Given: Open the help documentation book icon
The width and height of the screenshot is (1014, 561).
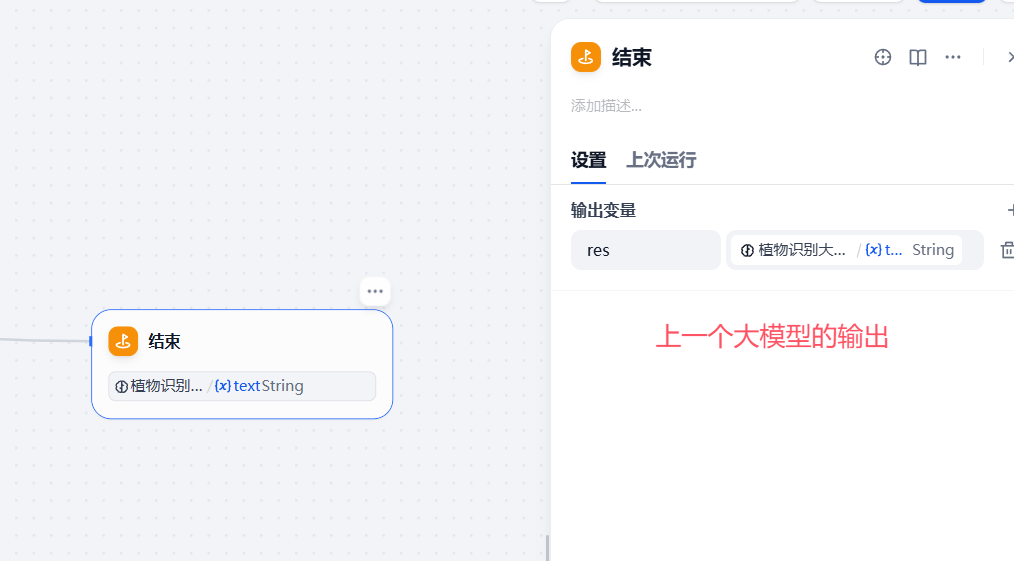Looking at the screenshot, I should pyautogui.click(x=918, y=57).
